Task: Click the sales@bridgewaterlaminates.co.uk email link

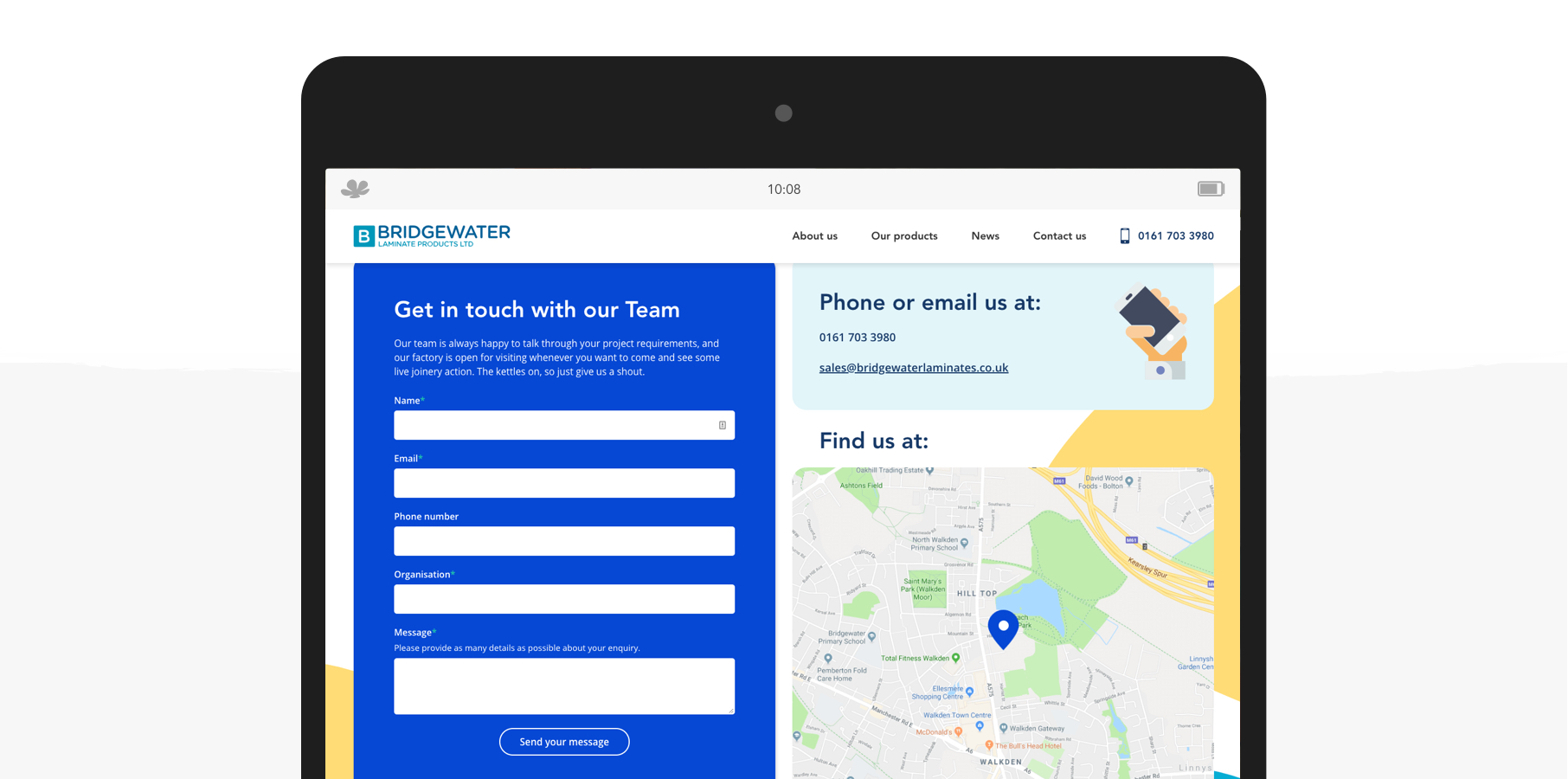Action: (x=914, y=368)
